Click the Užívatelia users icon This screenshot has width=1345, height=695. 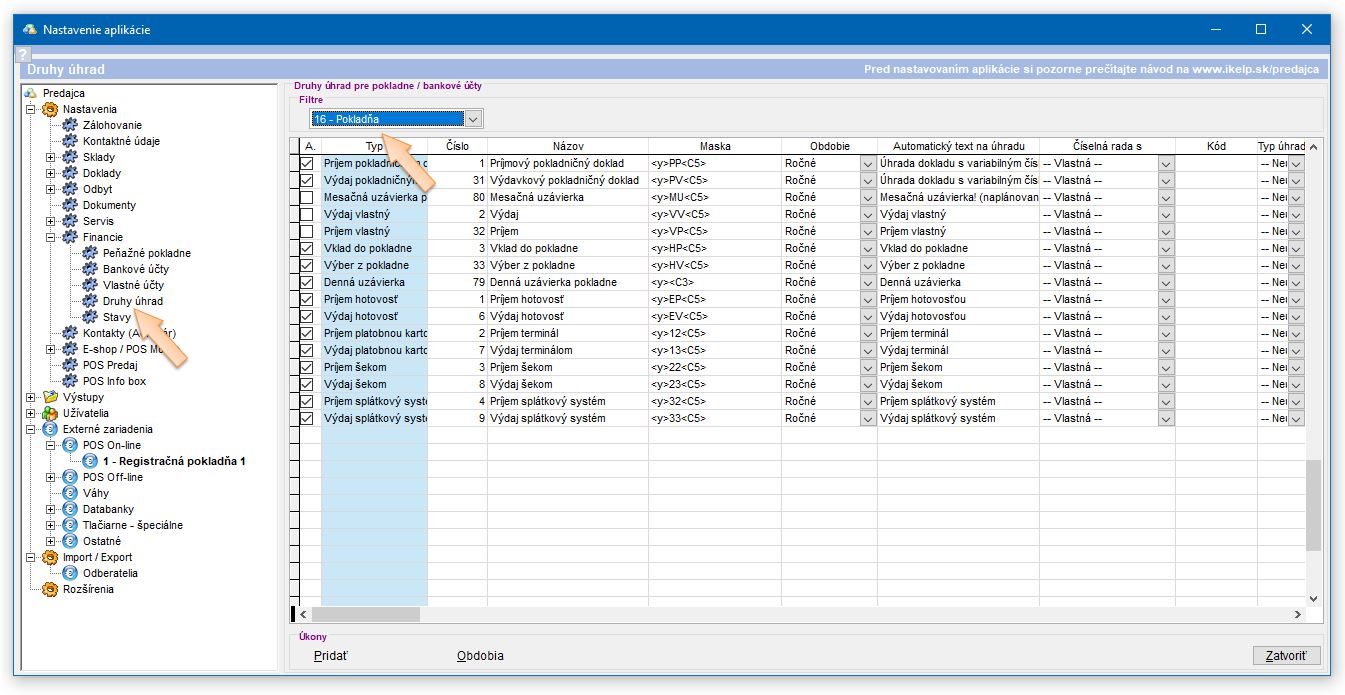(50, 413)
